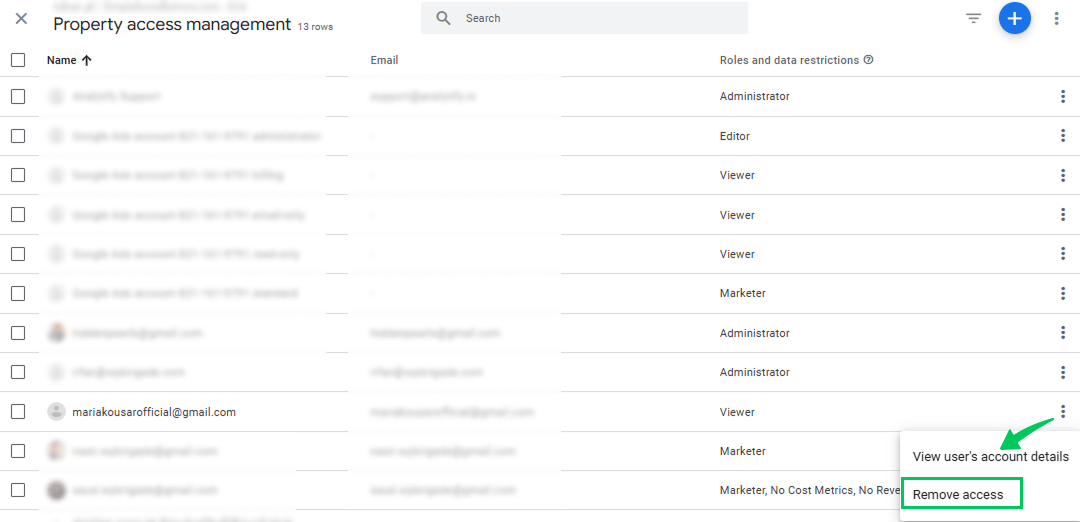
Task: Tick the checkbox for Analytify Support row
Action: click(x=18, y=96)
